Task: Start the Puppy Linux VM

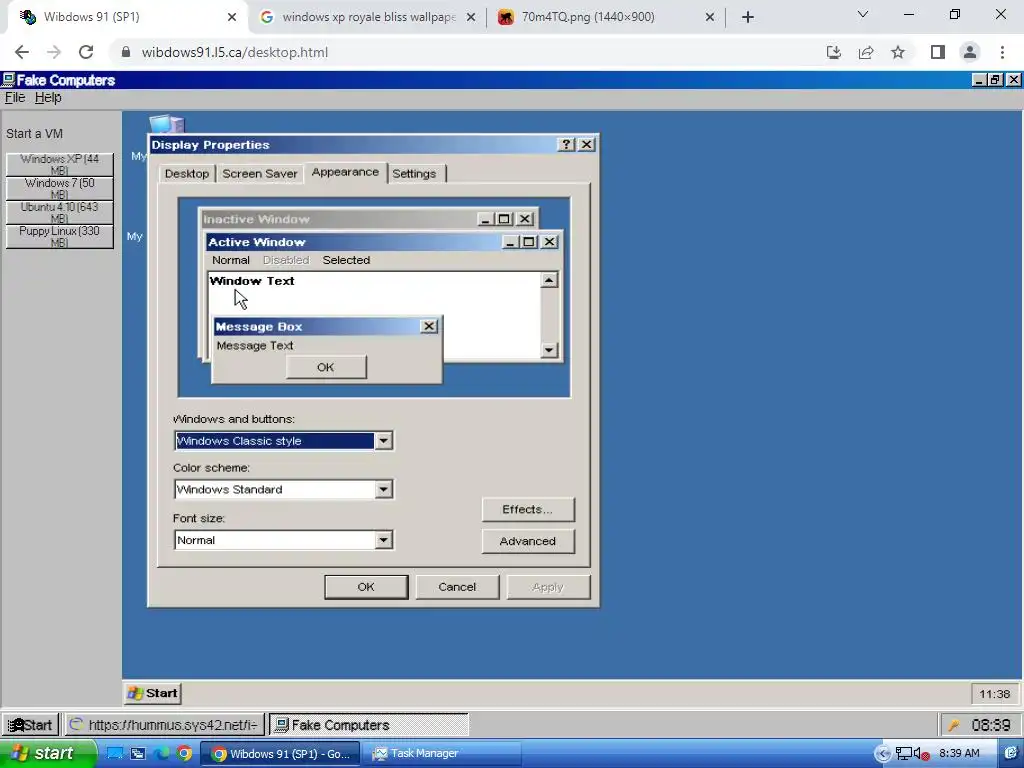Action: click(x=59, y=236)
